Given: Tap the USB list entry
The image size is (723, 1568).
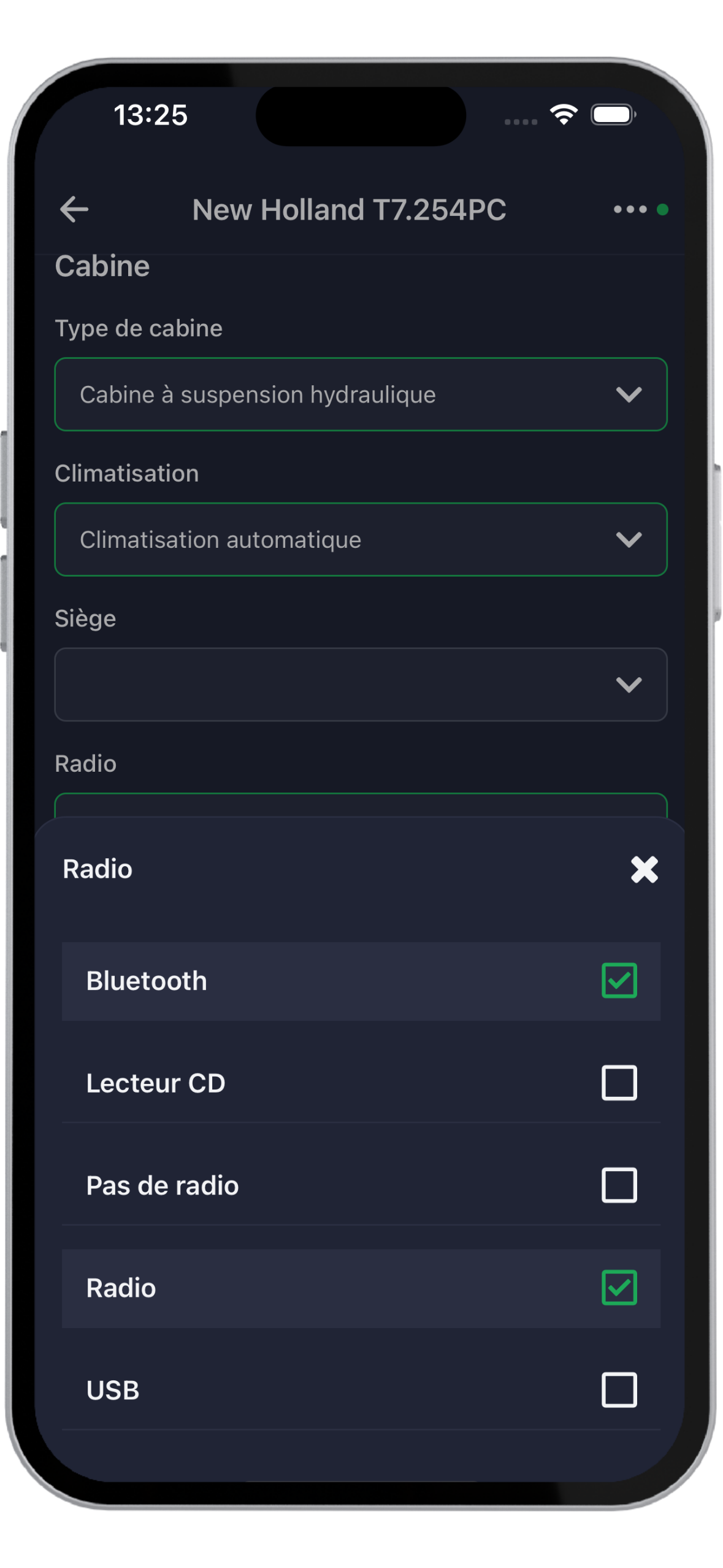Looking at the screenshot, I should pos(113,1391).
